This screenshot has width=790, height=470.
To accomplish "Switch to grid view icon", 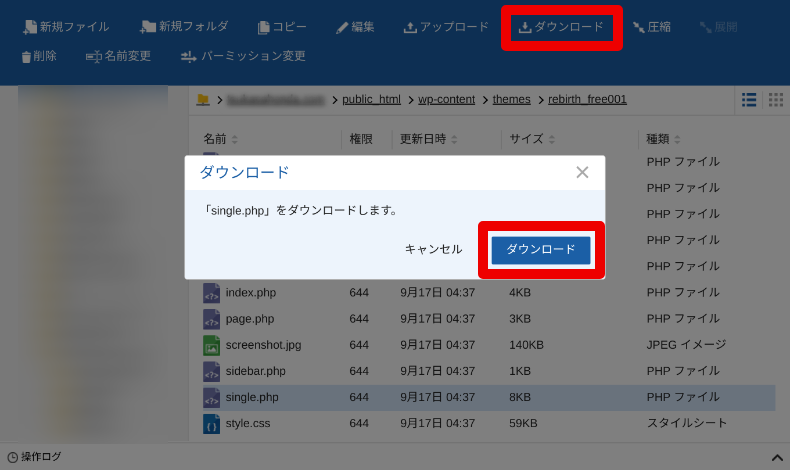I will click(x=776, y=100).
